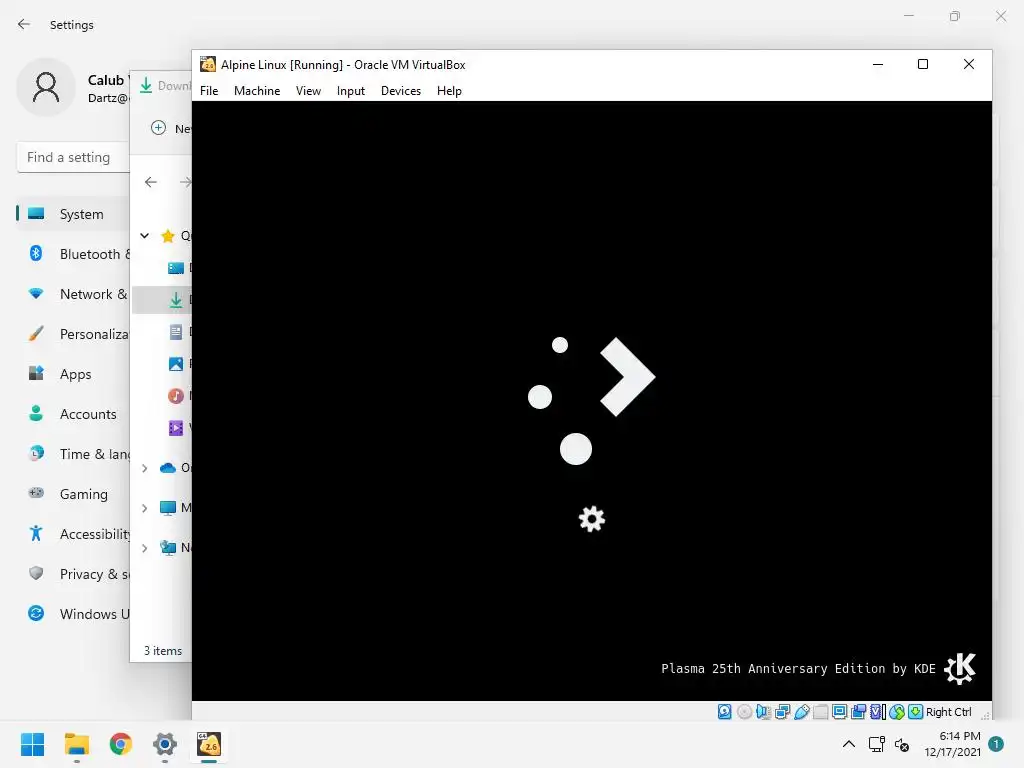Select Bluetooth in Settings sidebar
This screenshot has height=768, width=1024.
click(73, 254)
